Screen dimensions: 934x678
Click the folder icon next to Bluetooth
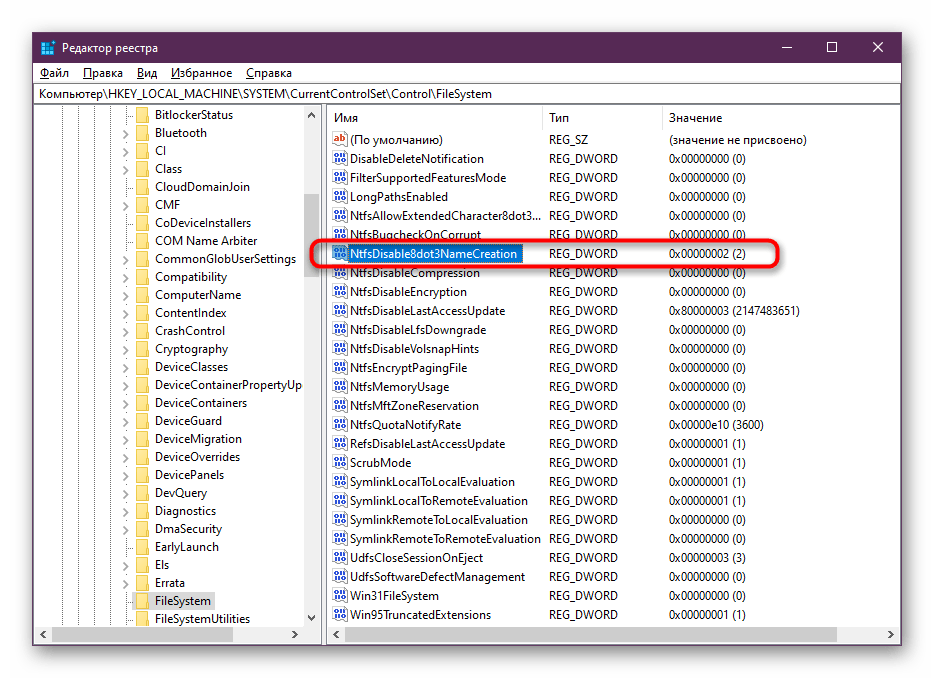click(142, 133)
